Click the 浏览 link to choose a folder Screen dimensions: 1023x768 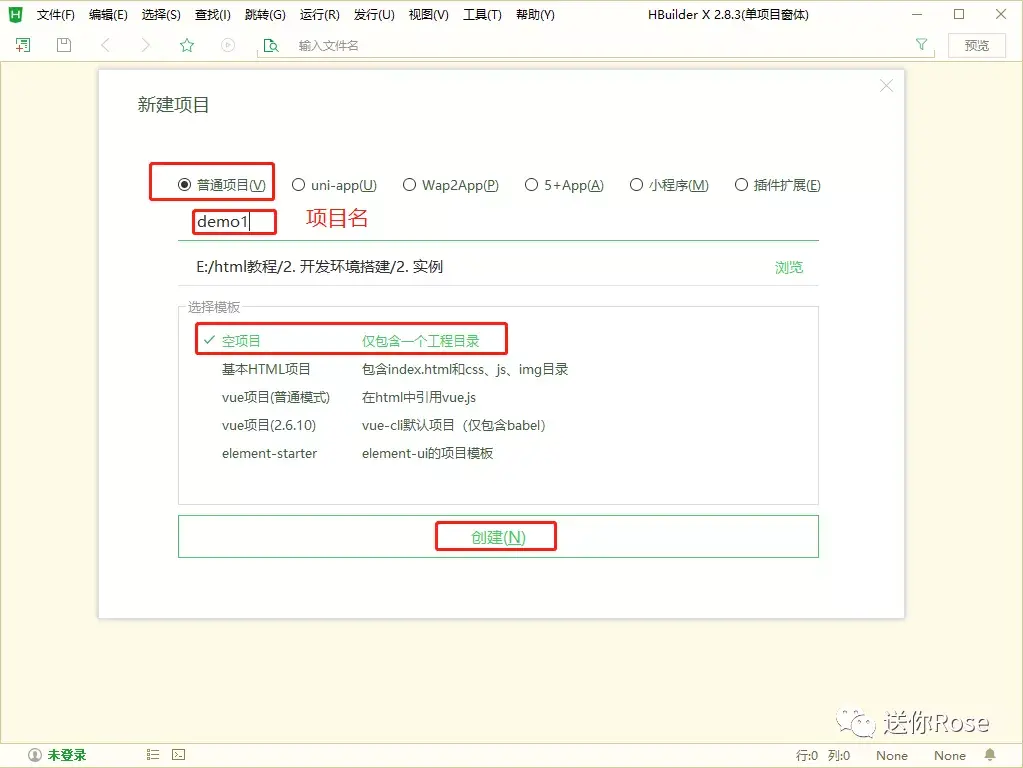point(788,267)
